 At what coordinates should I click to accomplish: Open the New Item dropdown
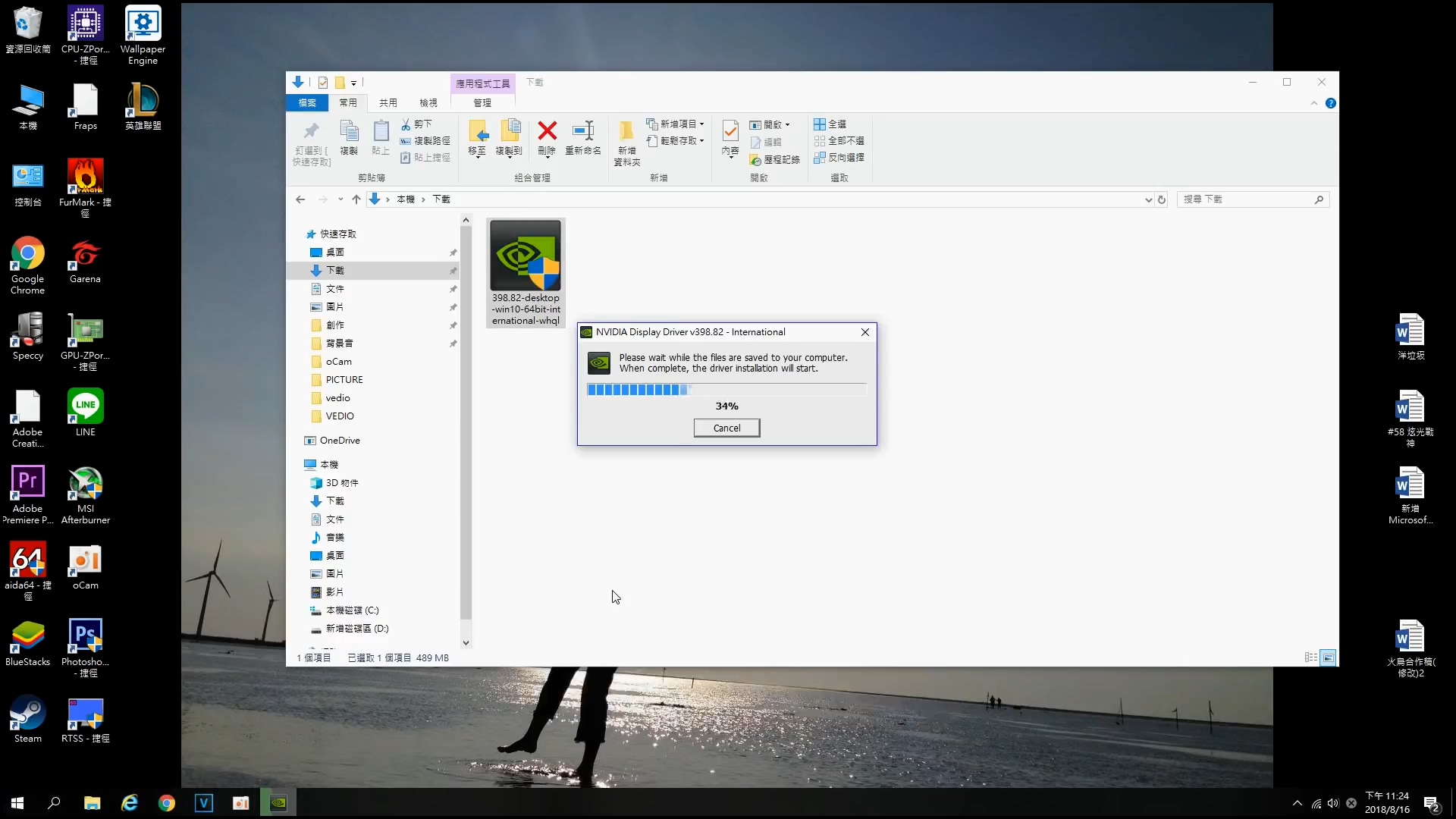click(676, 124)
